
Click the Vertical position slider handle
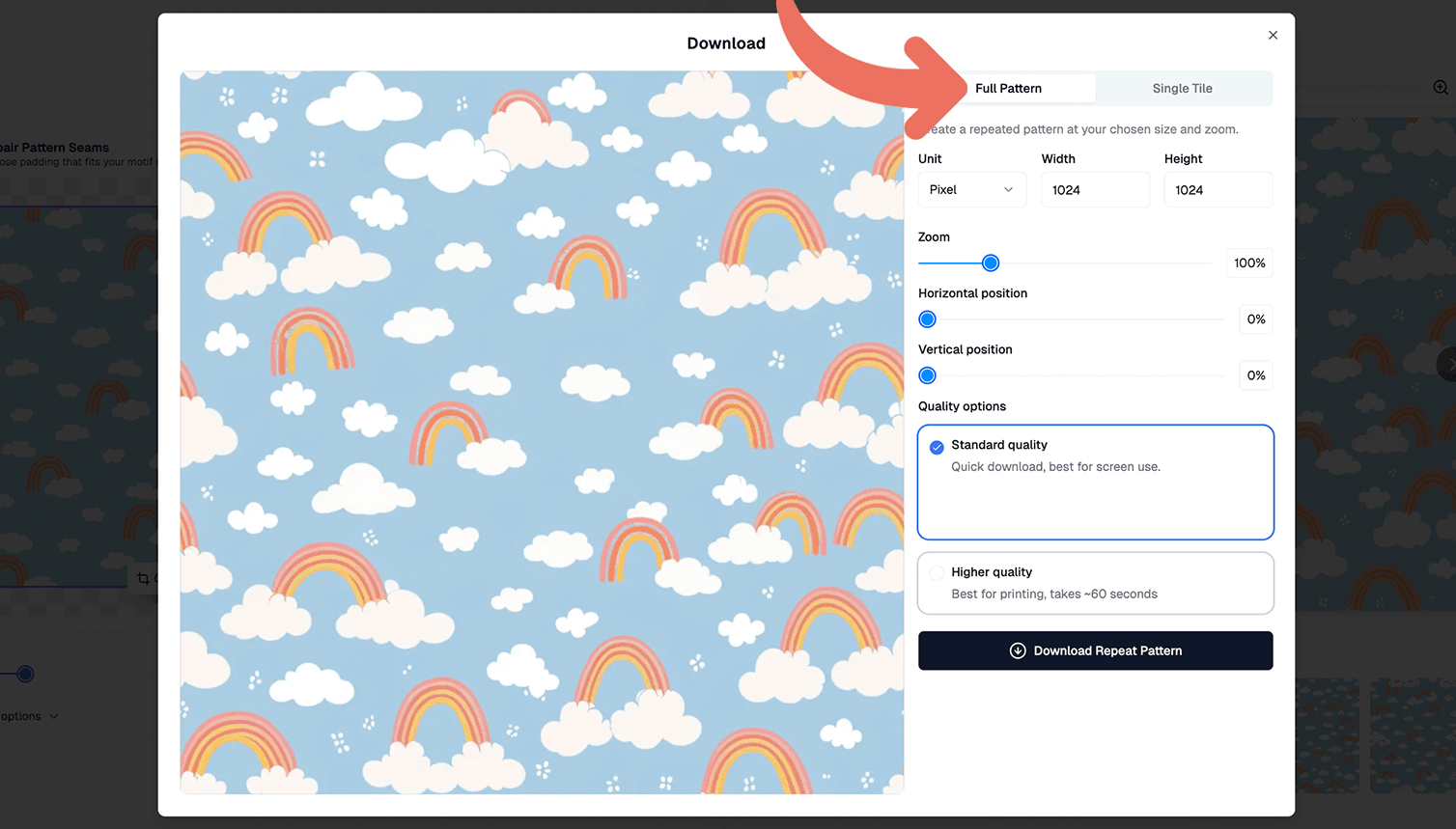coord(928,375)
